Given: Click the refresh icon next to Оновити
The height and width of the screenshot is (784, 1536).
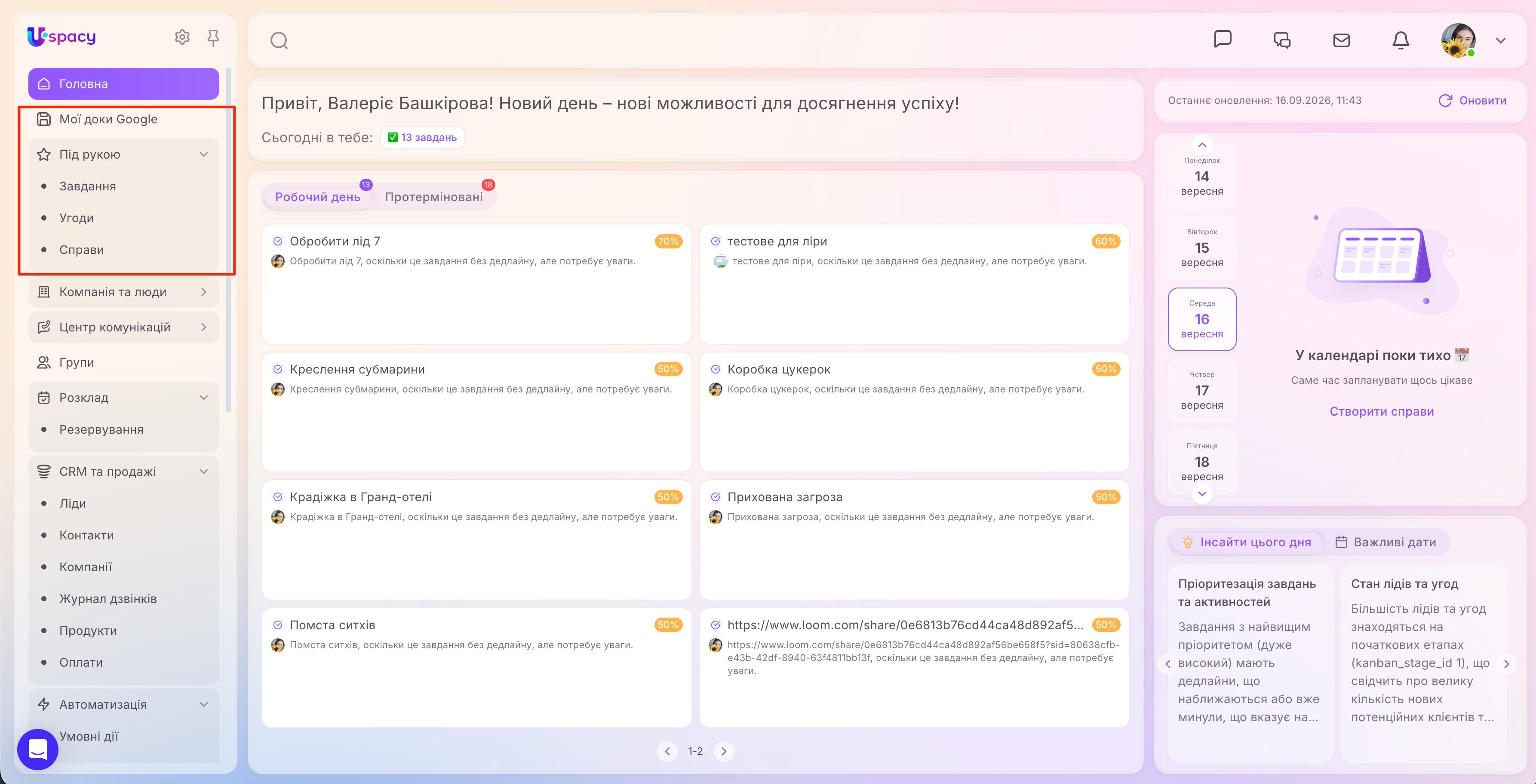Looking at the screenshot, I should tap(1445, 101).
